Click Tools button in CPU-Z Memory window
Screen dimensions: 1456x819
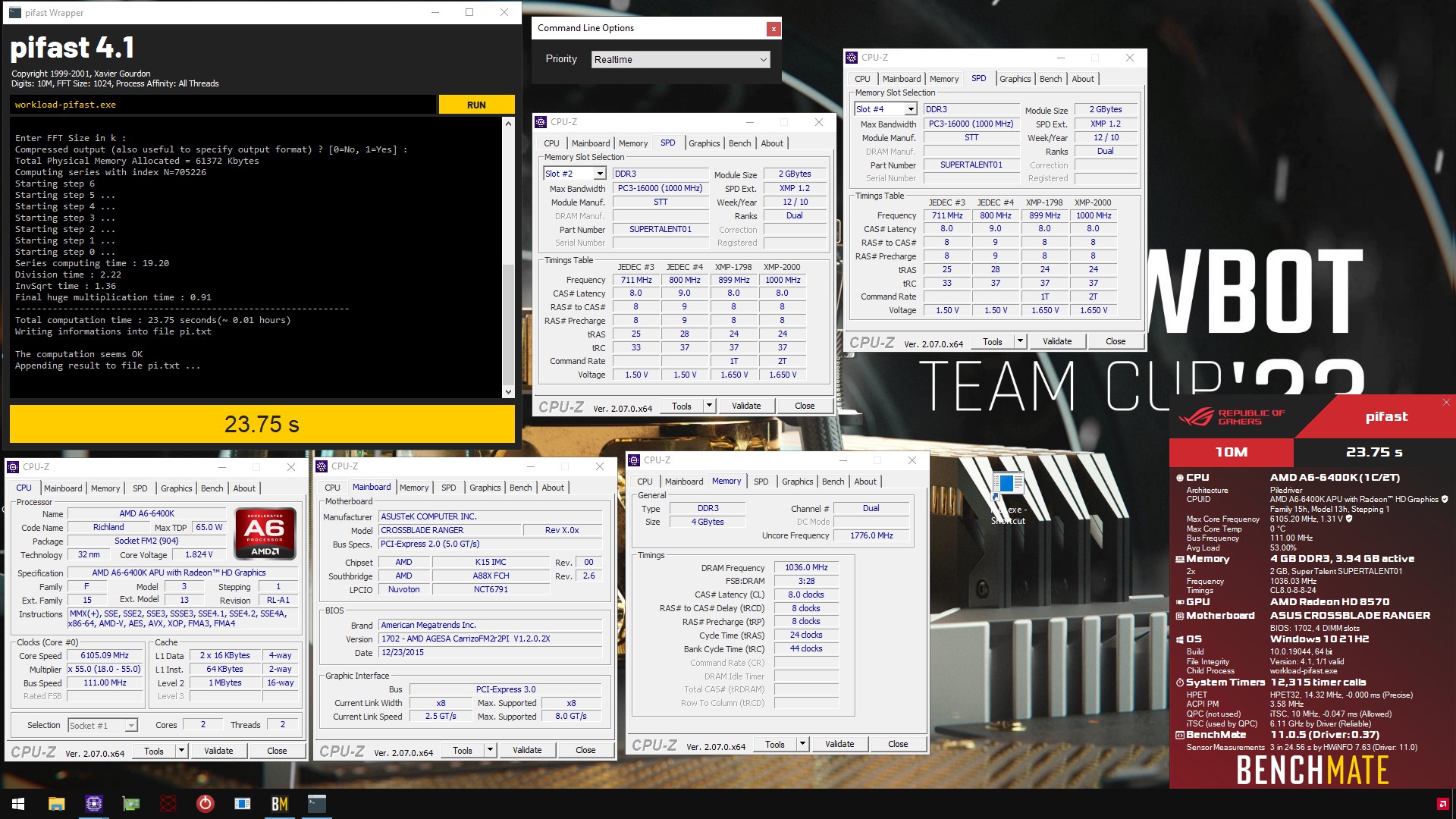click(775, 744)
